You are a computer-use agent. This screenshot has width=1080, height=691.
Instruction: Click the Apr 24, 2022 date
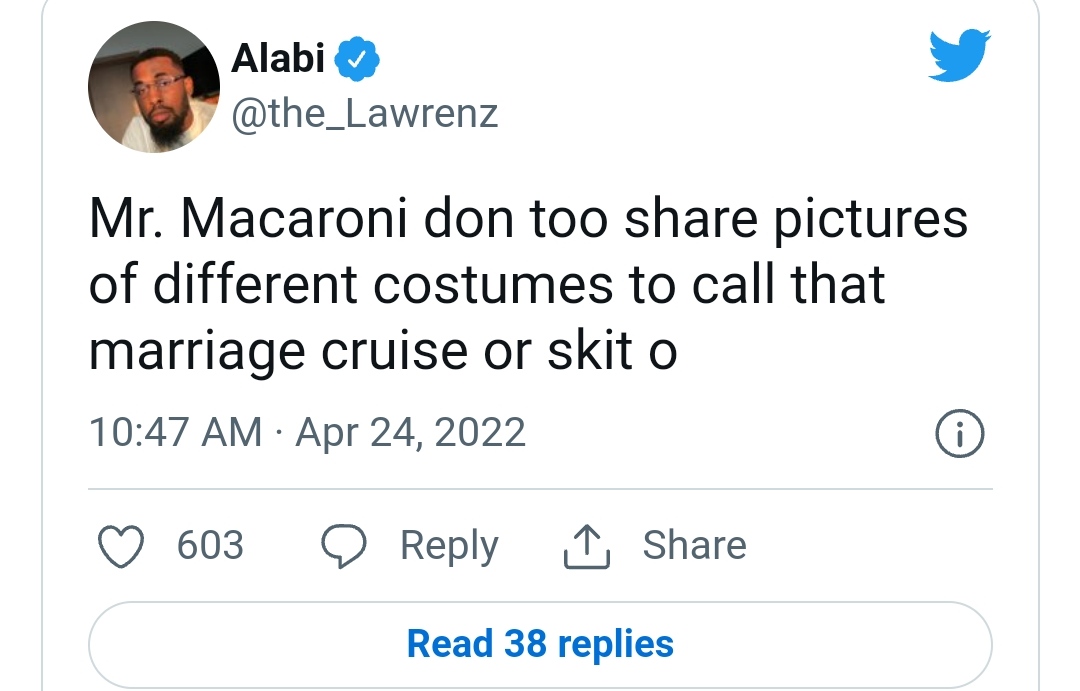tap(411, 432)
